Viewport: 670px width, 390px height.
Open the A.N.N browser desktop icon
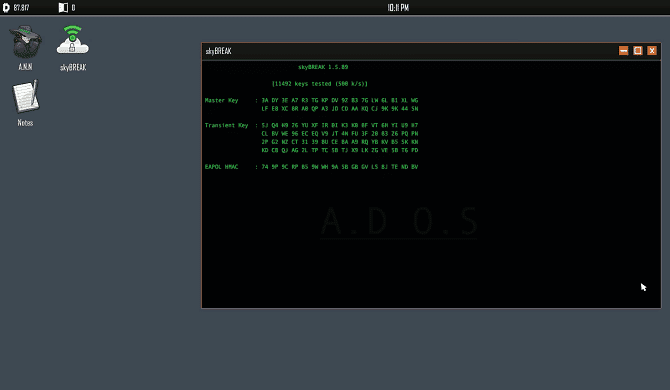25,42
